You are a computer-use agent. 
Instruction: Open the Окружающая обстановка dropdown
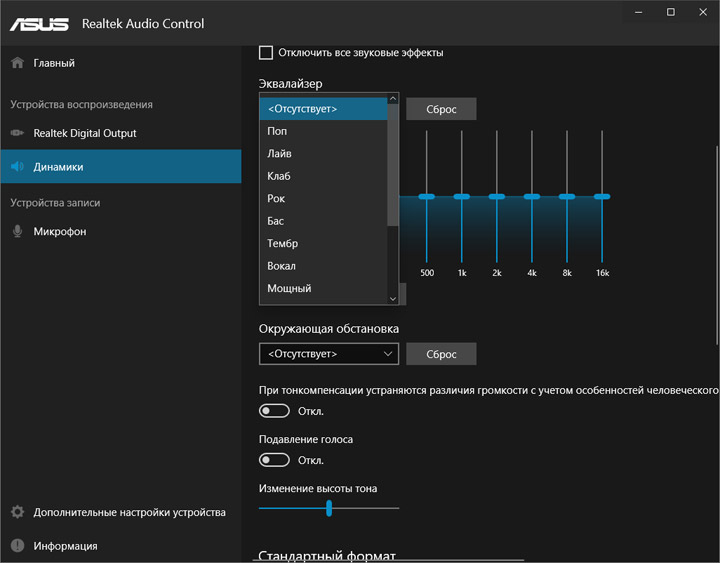tap(328, 354)
